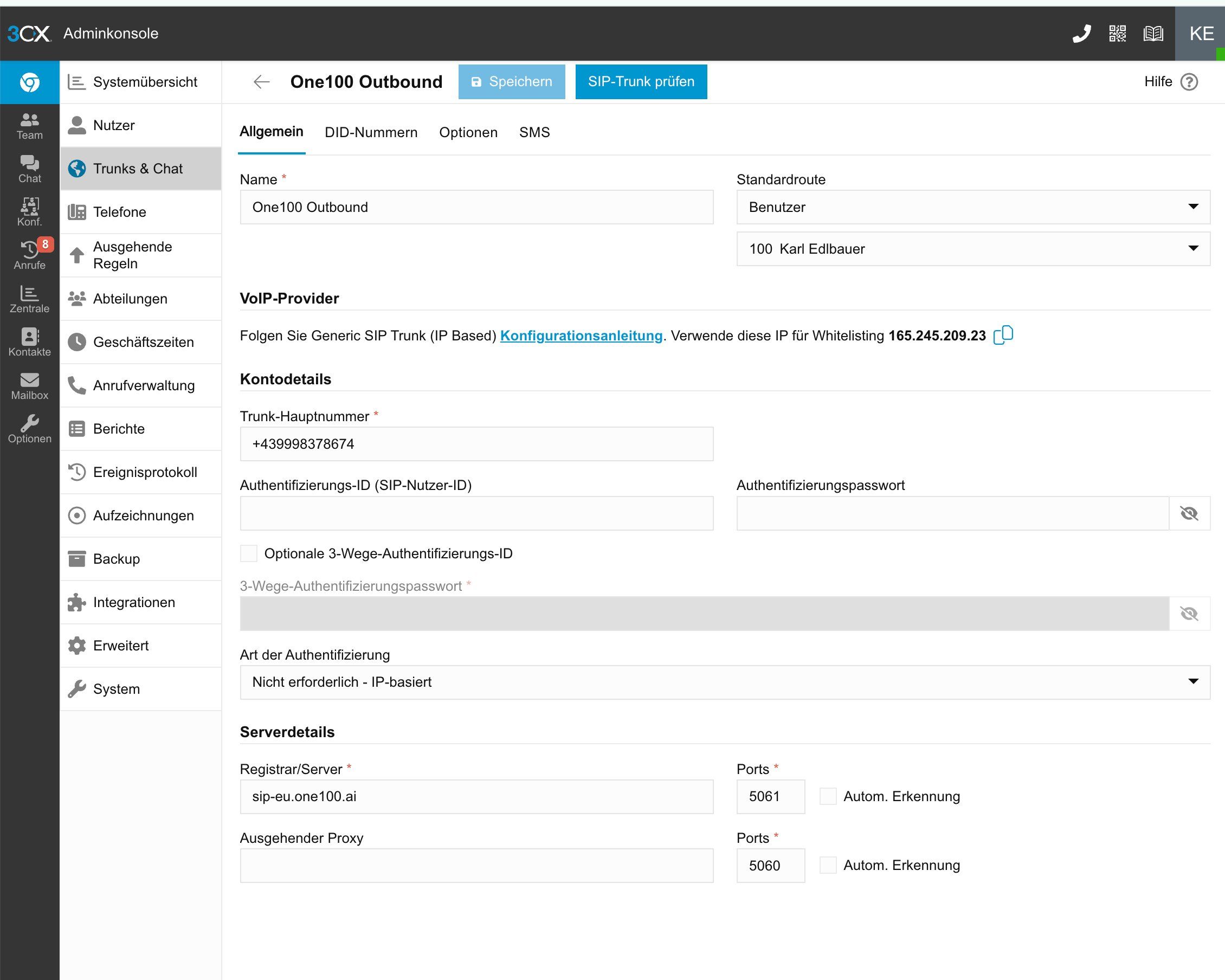Open Anrufe call history with badge
The image size is (1225, 980).
(30, 256)
